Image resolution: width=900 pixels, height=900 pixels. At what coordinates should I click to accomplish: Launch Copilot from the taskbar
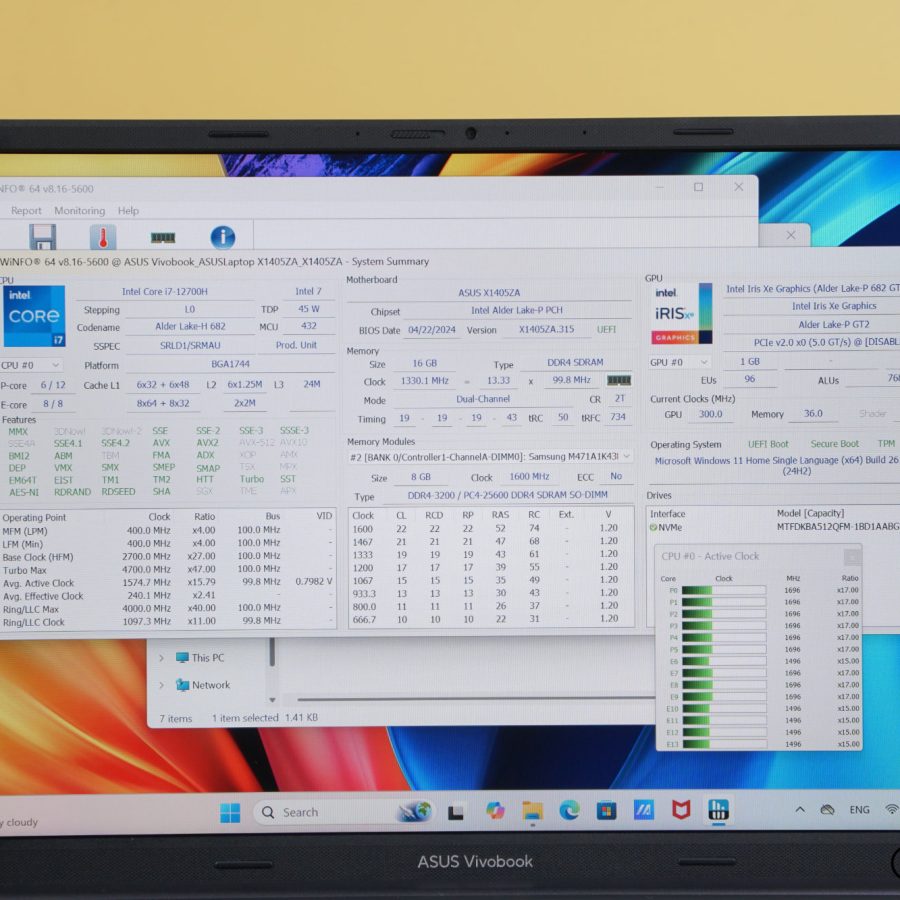click(x=495, y=811)
